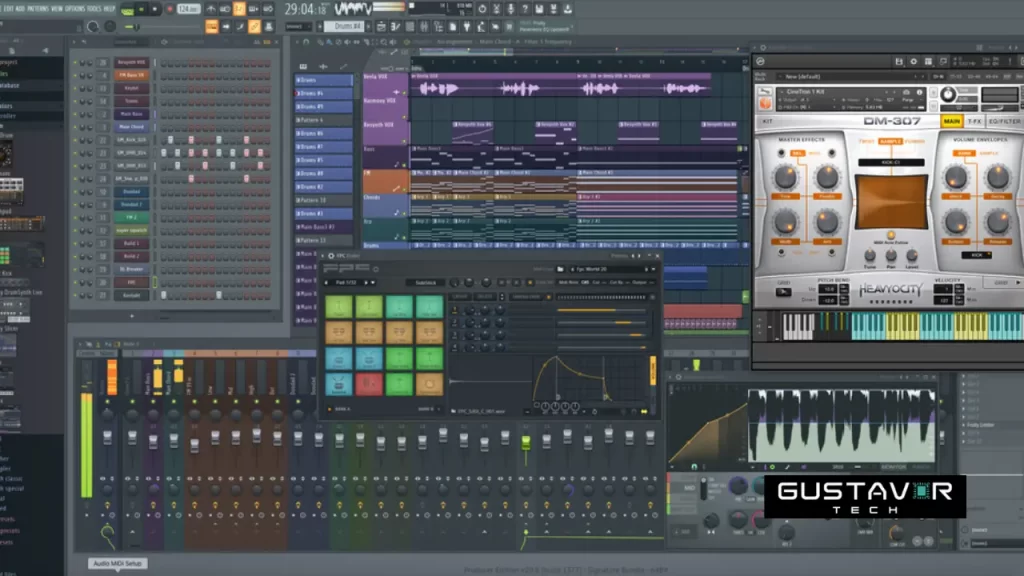Viewport: 1024px width, 576px height.
Task: Open the PATTERNS menu
Action: pos(38,9)
